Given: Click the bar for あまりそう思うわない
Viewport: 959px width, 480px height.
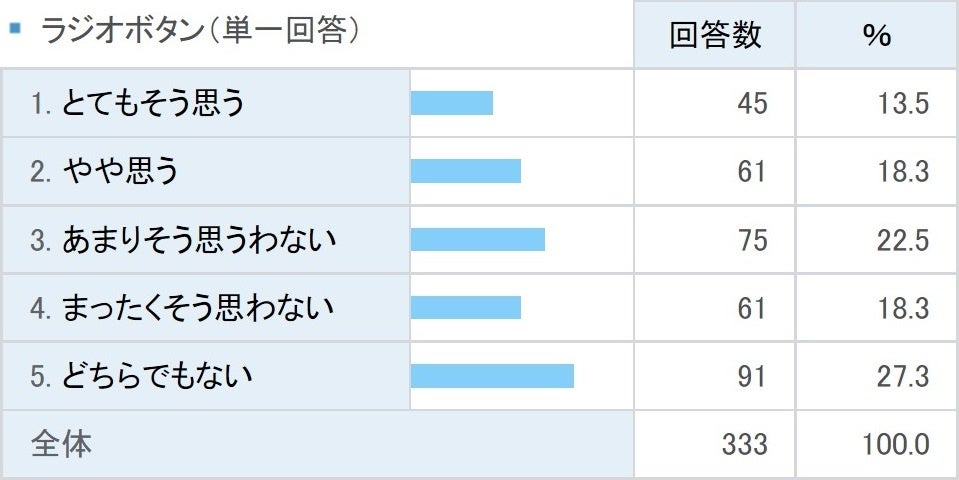Looking at the screenshot, I should tap(478, 240).
